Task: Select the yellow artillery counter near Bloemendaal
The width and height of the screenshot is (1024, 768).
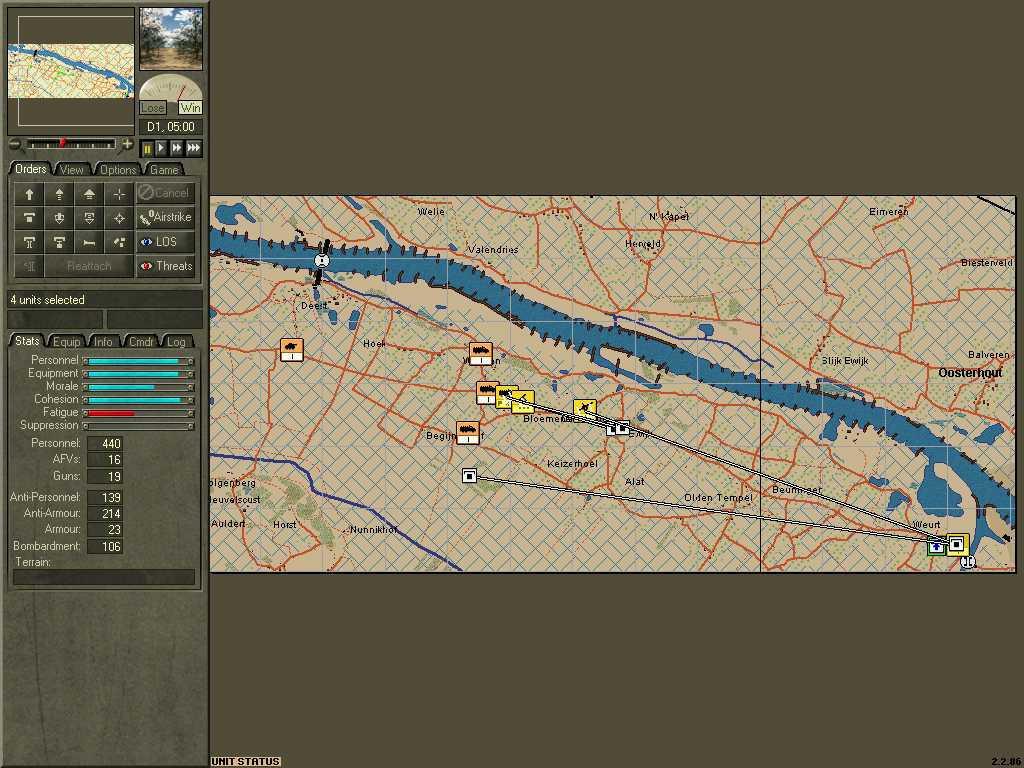Action: tap(523, 402)
